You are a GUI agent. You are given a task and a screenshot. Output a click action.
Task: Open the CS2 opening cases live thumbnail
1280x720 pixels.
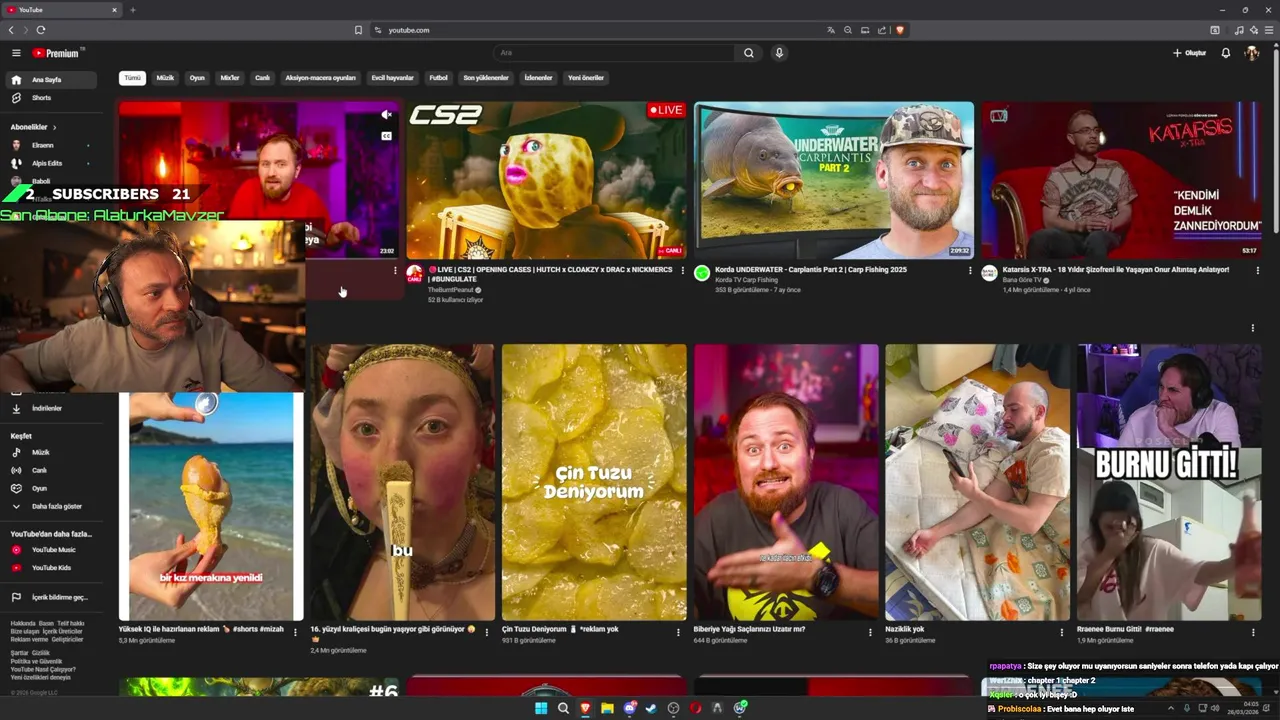(546, 180)
